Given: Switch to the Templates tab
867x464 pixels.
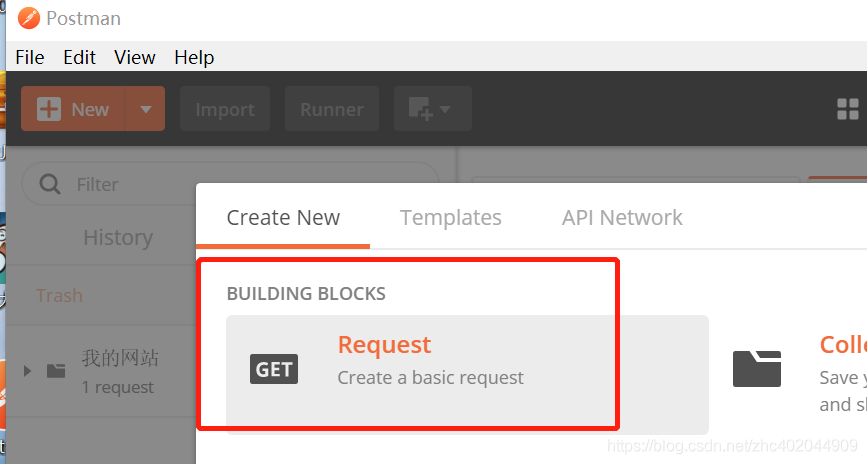Looking at the screenshot, I should [x=451, y=218].
